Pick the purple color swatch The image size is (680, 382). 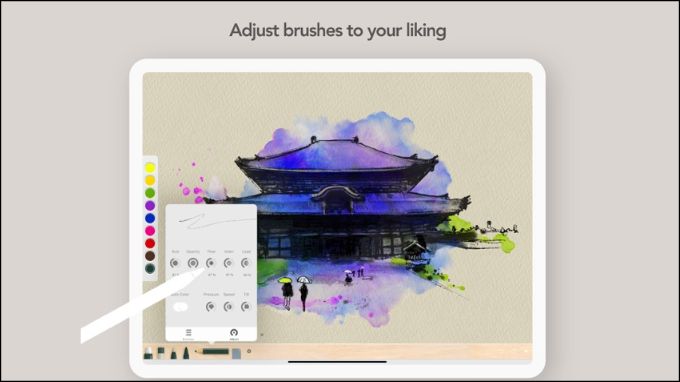coord(150,206)
